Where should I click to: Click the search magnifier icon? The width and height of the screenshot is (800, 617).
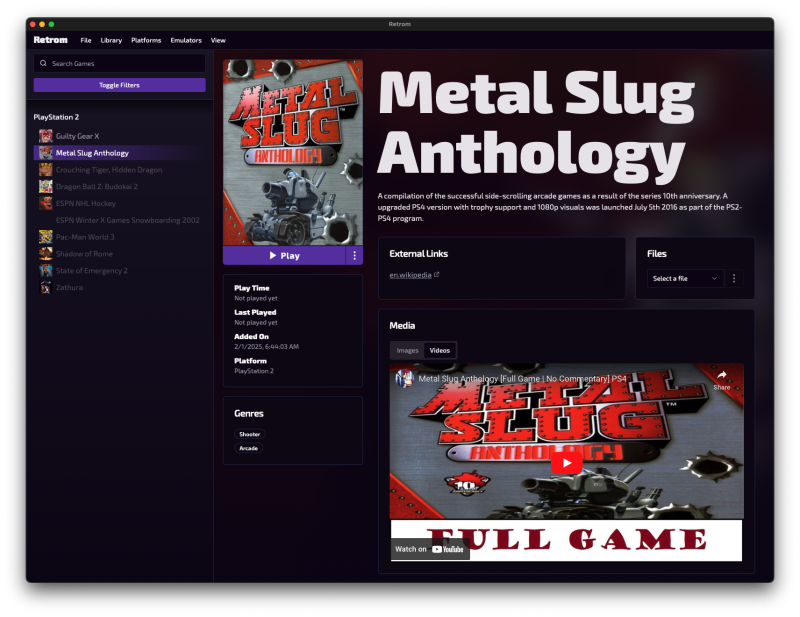(x=43, y=63)
